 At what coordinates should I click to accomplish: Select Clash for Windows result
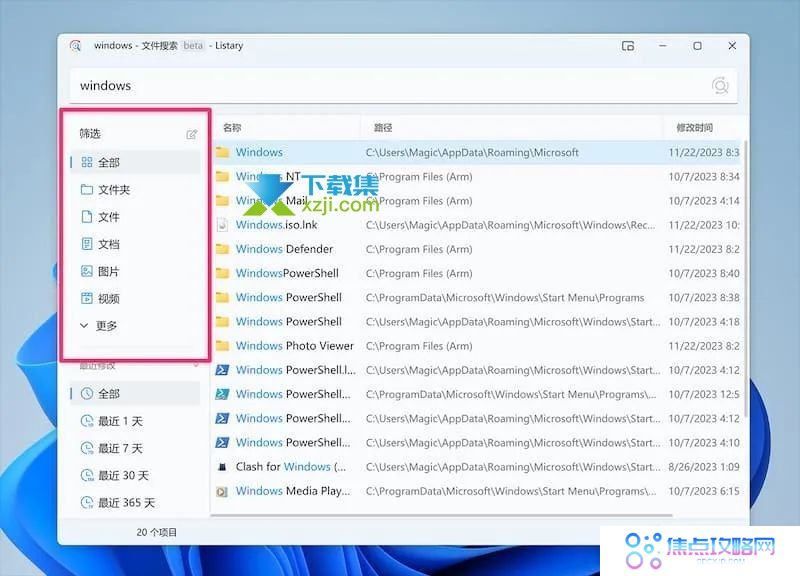point(477,467)
